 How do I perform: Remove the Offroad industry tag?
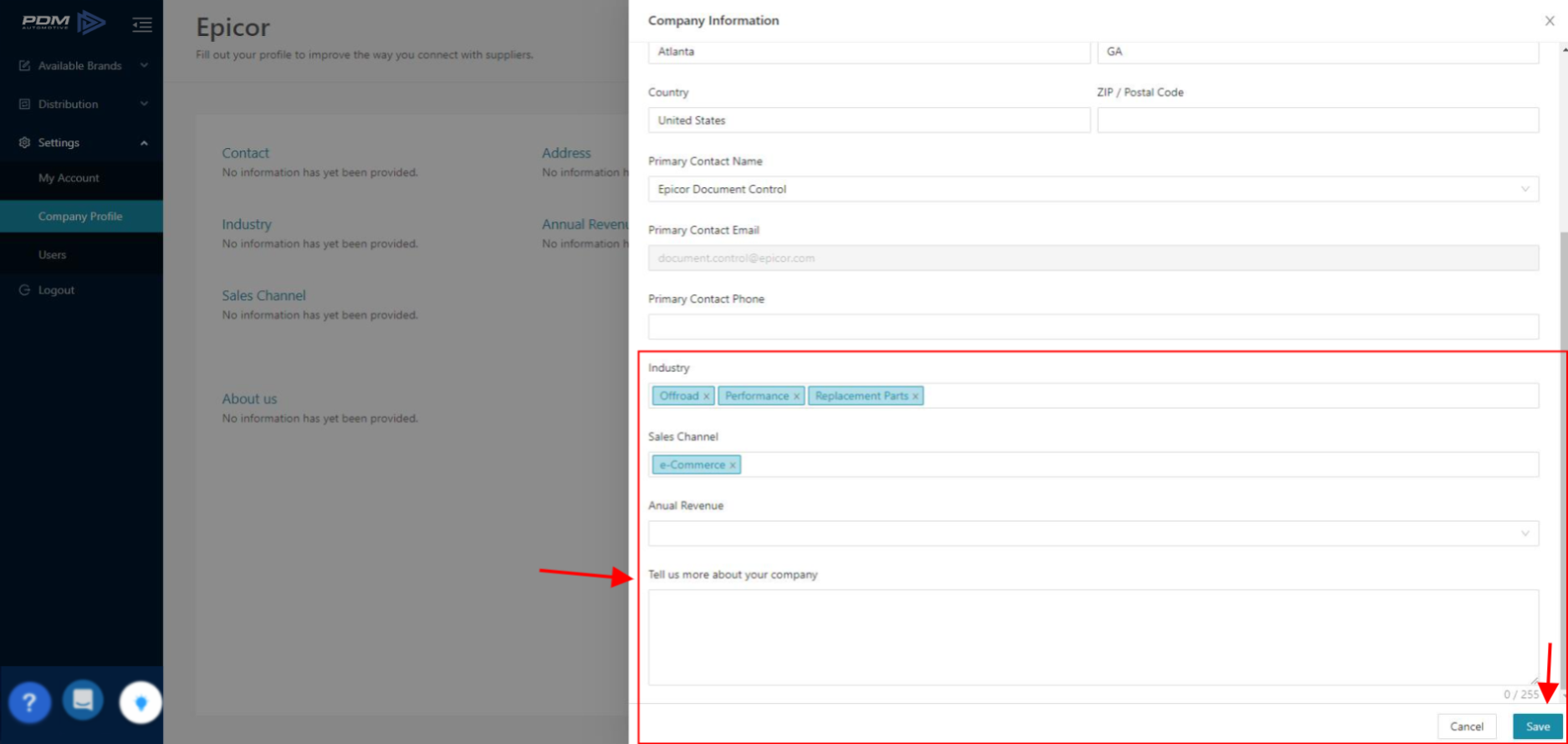tap(707, 396)
